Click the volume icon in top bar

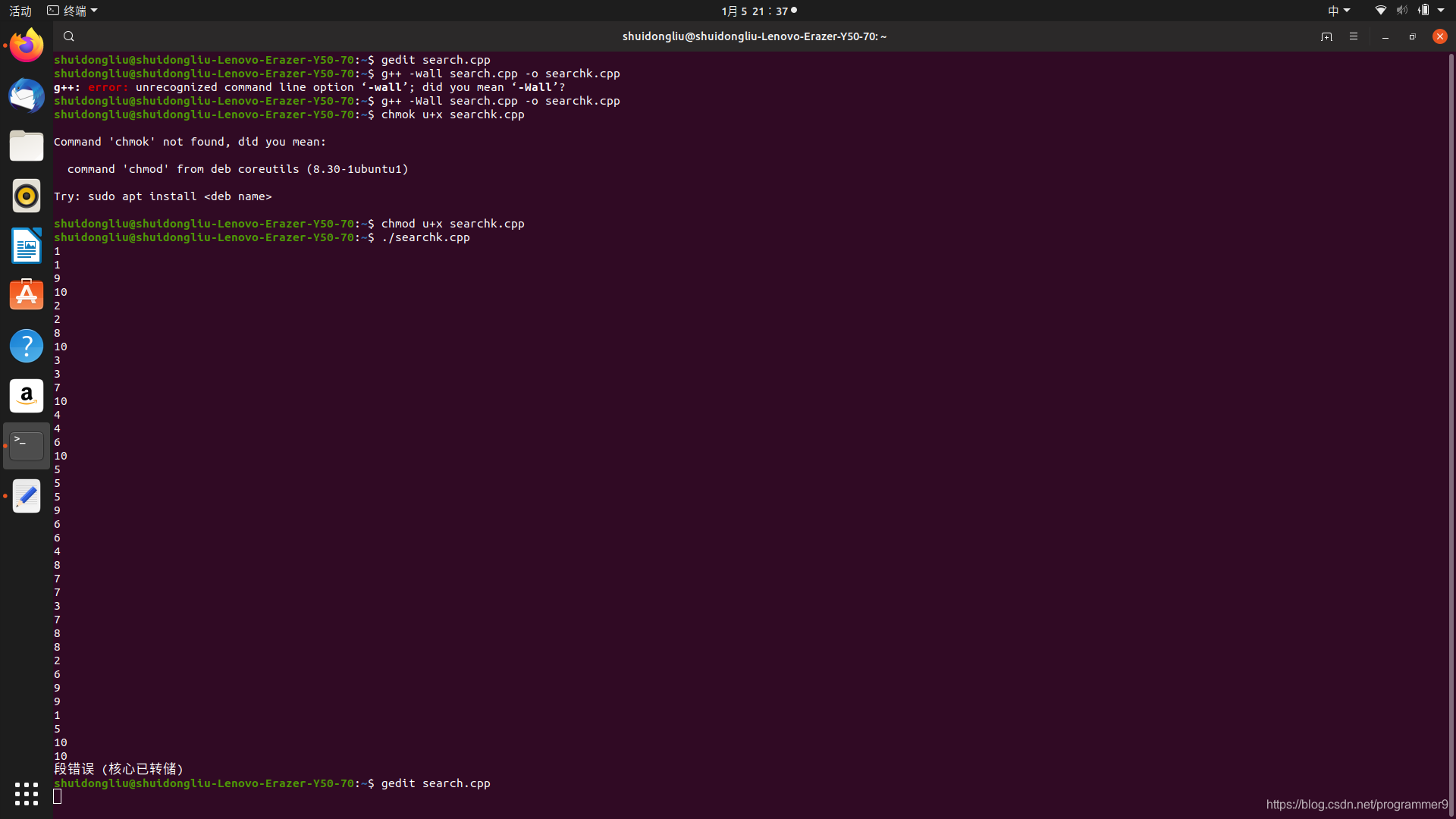tap(1401, 11)
